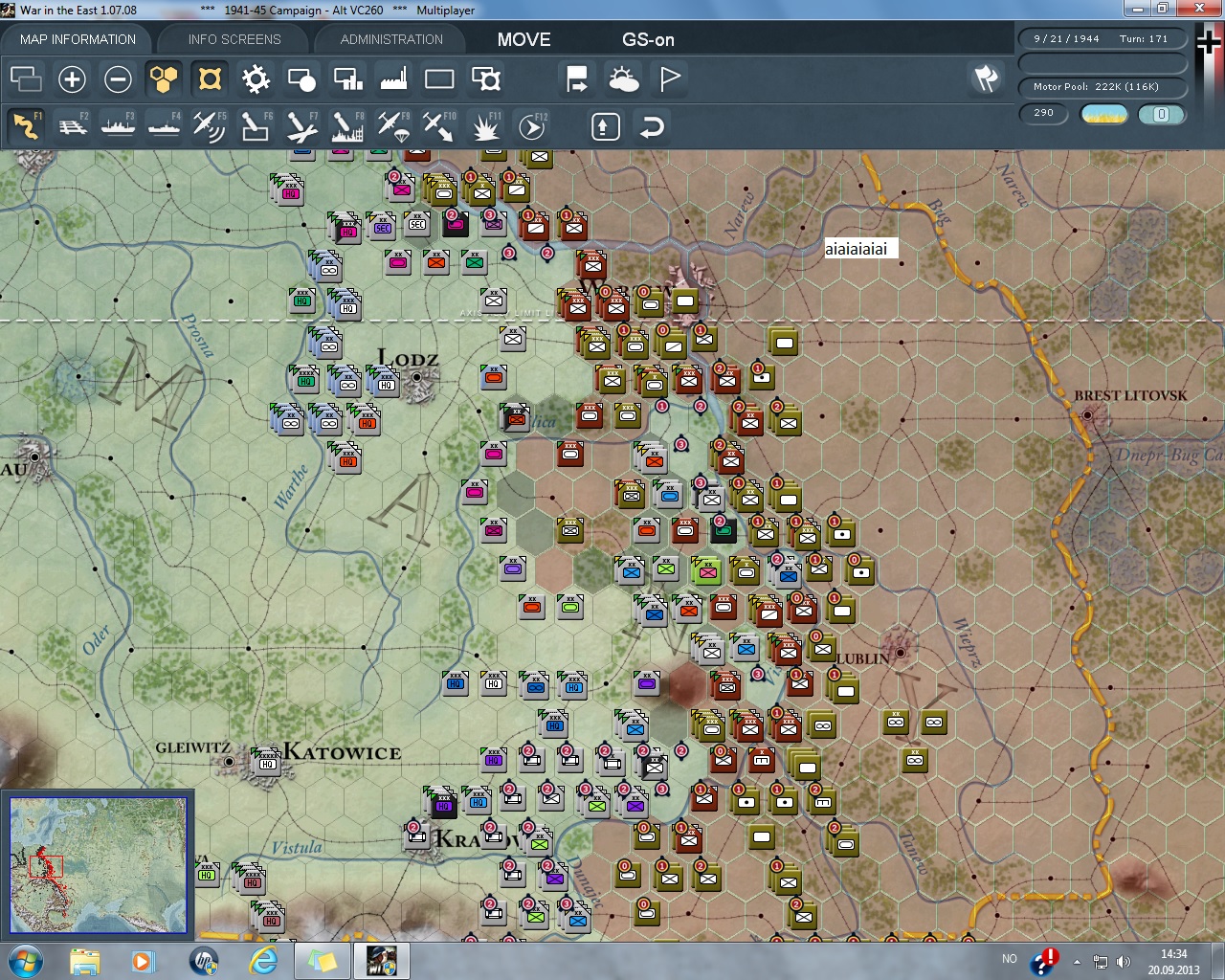Viewport: 1225px width, 980px height.
Task: Show weather with the sun-and-cloud icon
Action: point(623,78)
